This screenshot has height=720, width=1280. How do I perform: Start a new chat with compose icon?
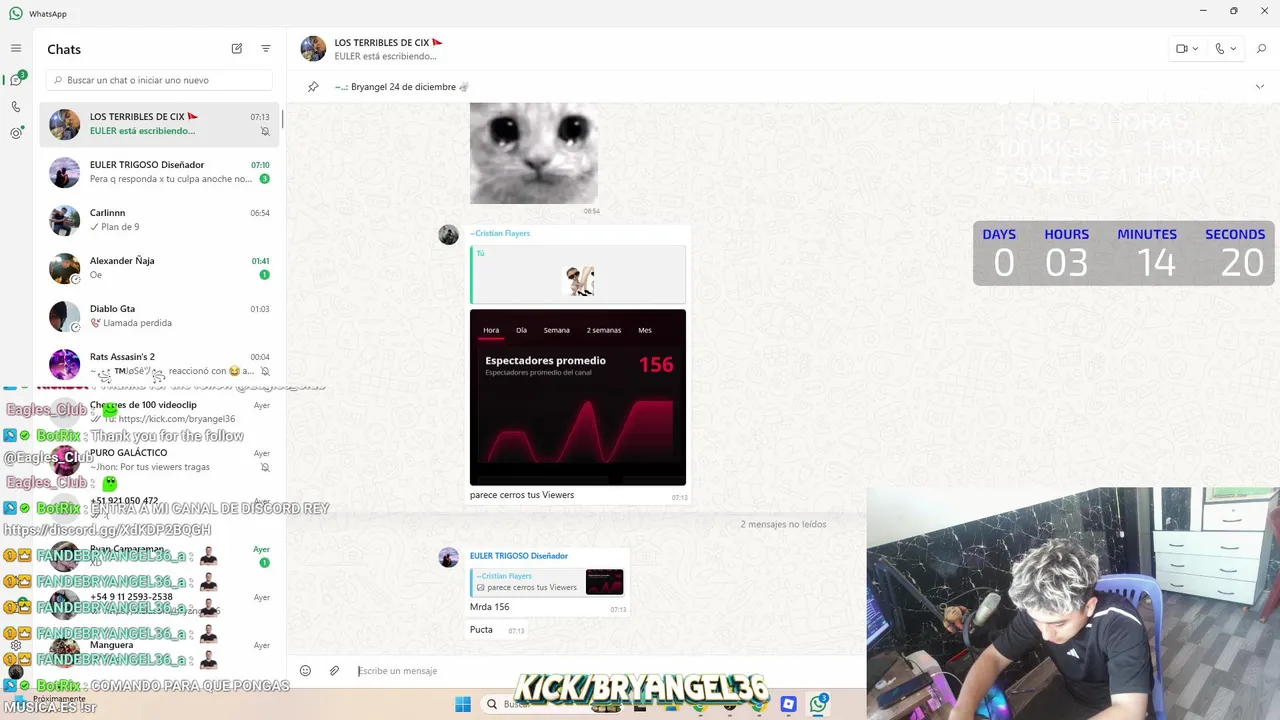tap(237, 48)
